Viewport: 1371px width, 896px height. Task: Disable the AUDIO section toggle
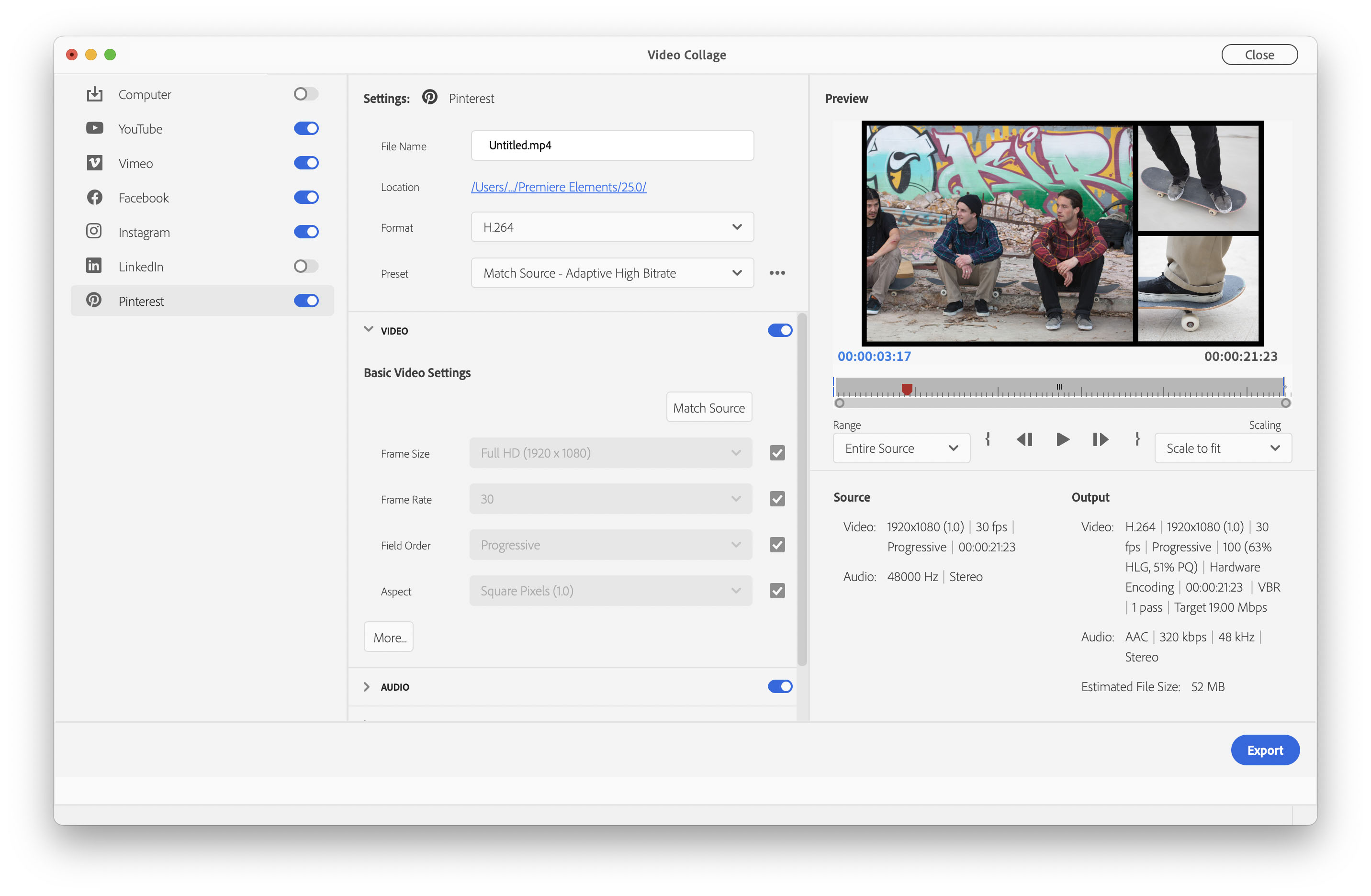click(x=780, y=686)
